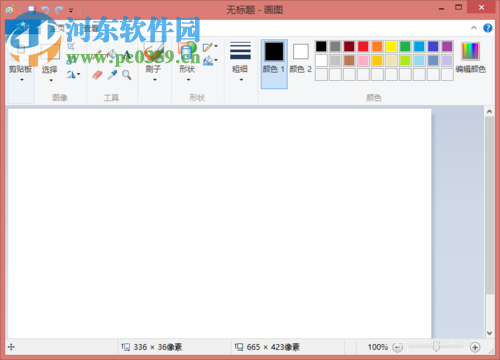Expand the 选择 selection dropdown arrow

51,80
